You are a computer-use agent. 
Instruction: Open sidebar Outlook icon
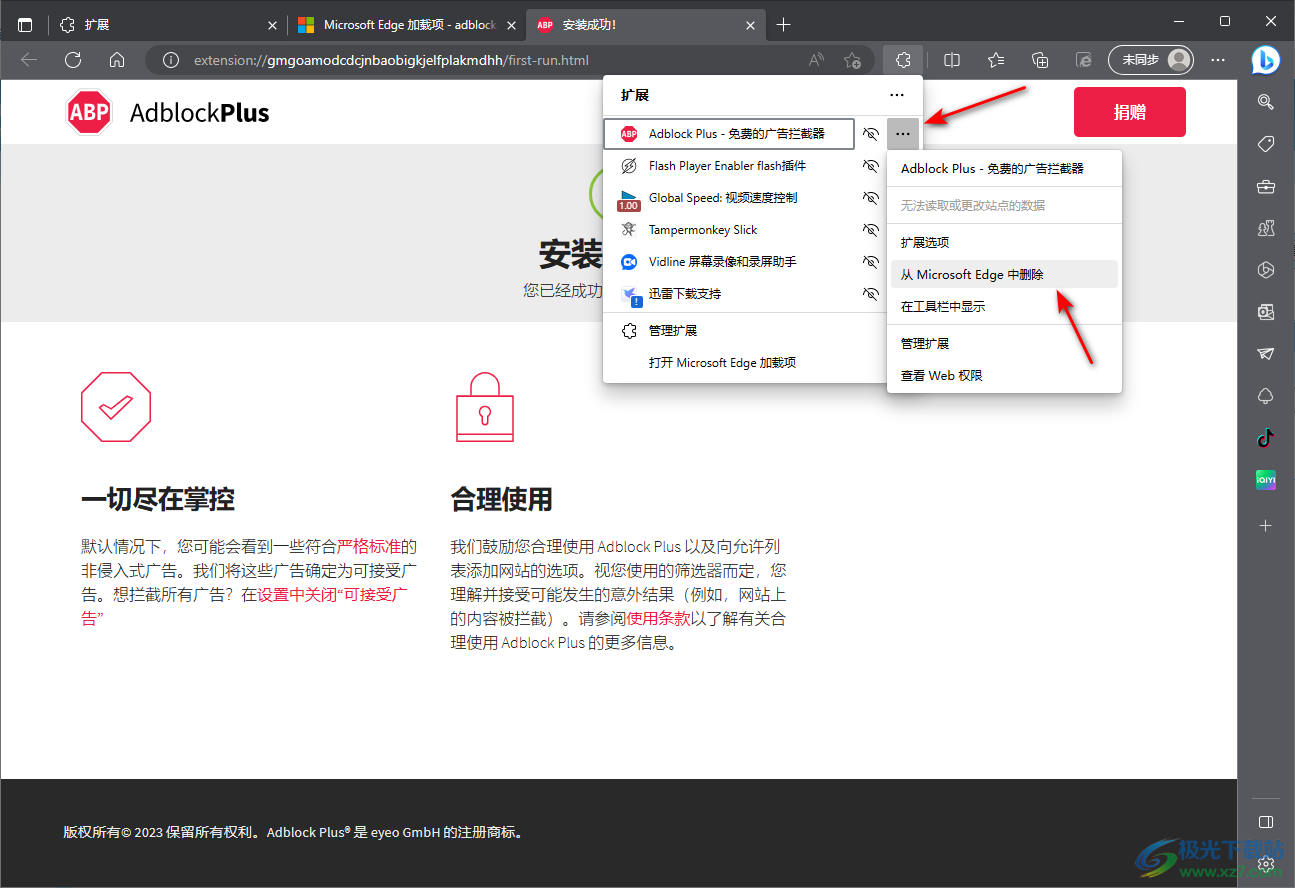click(1266, 312)
